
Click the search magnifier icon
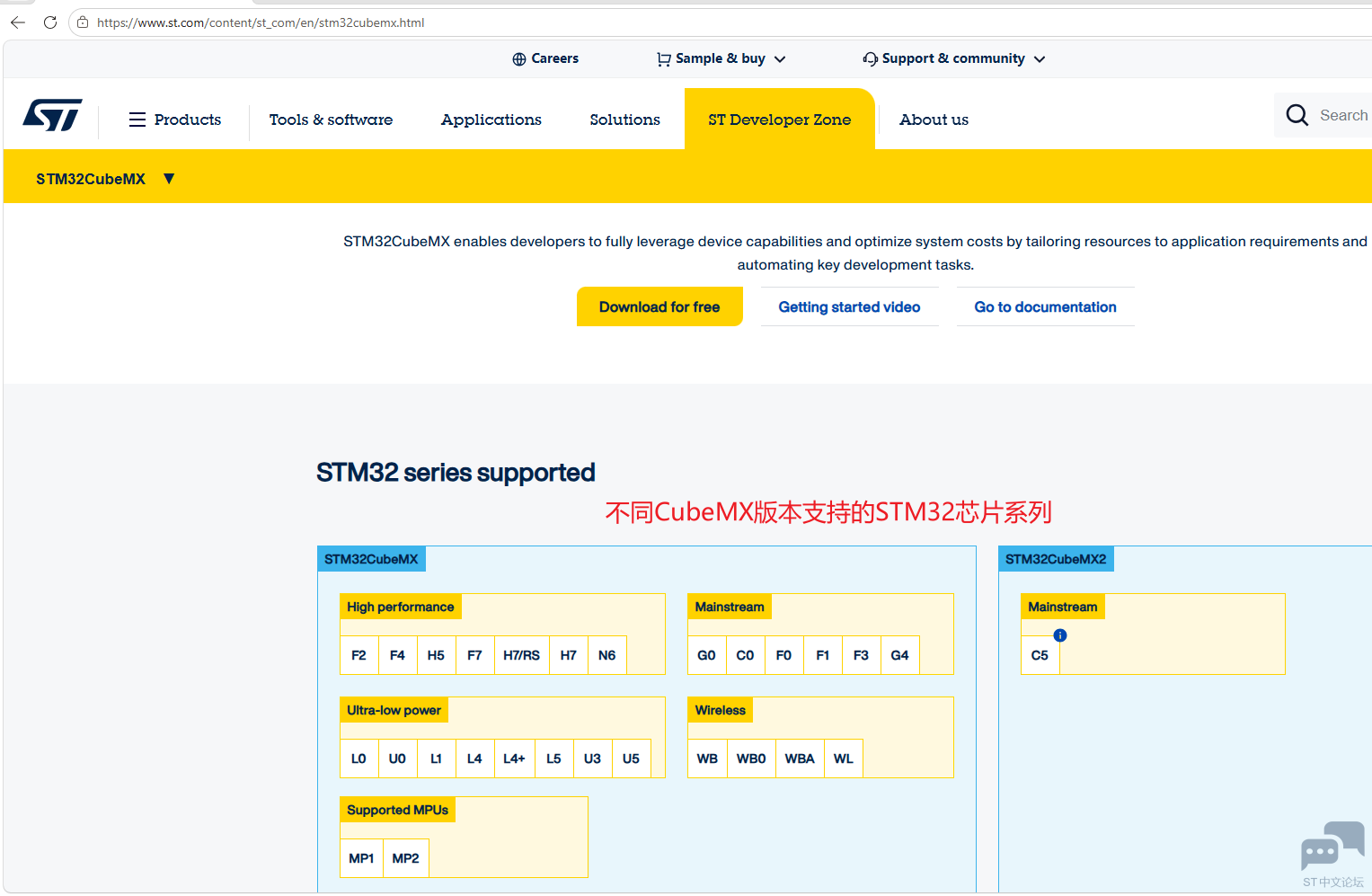click(x=1297, y=115)
